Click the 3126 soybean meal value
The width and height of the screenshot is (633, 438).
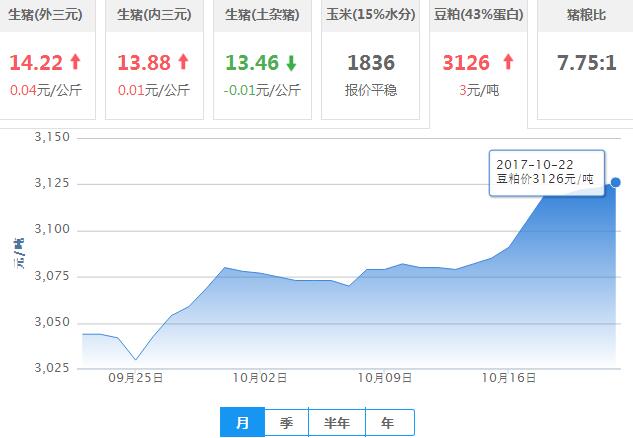point(466,63)
